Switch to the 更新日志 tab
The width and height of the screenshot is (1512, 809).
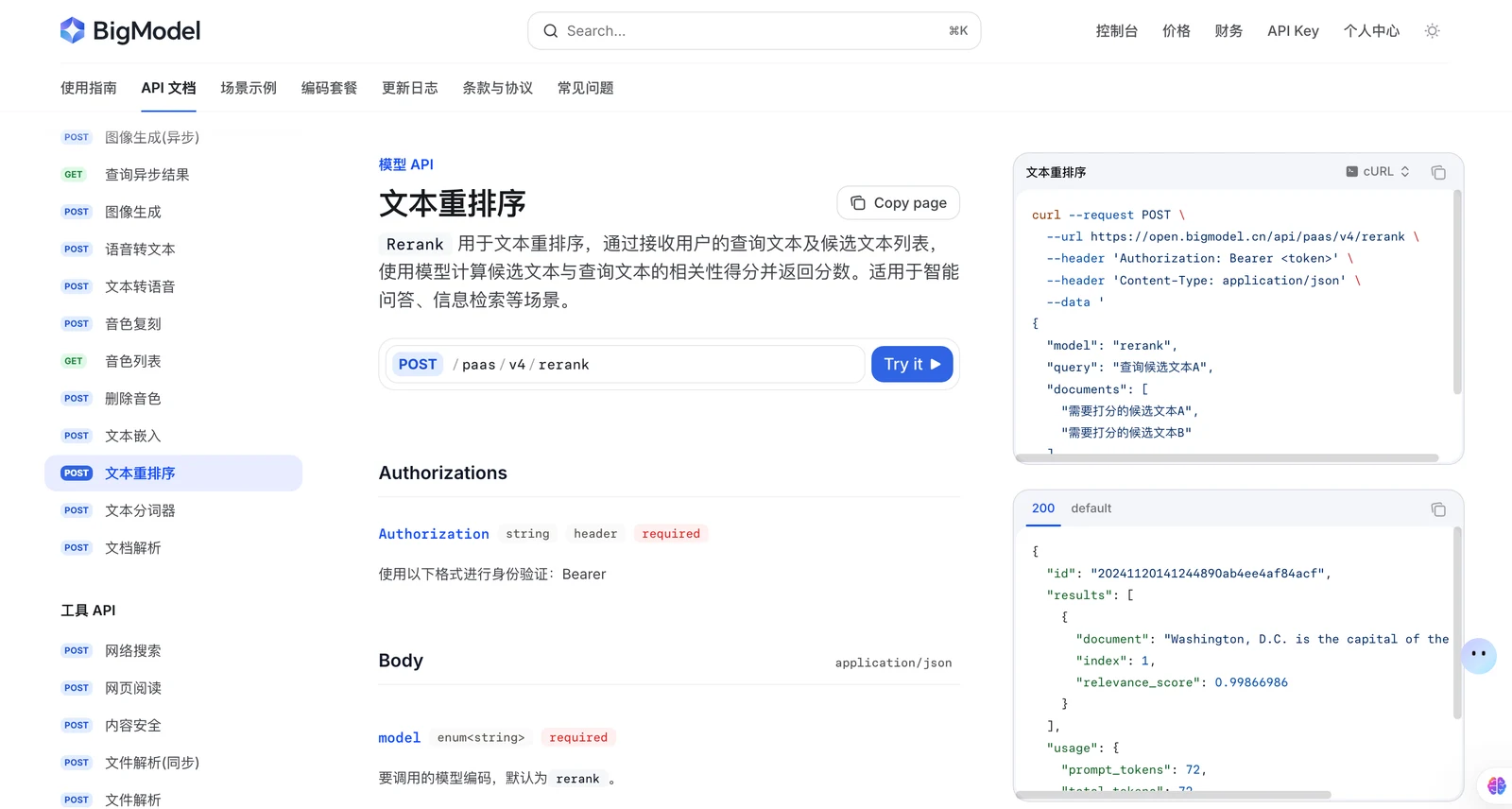409,88
